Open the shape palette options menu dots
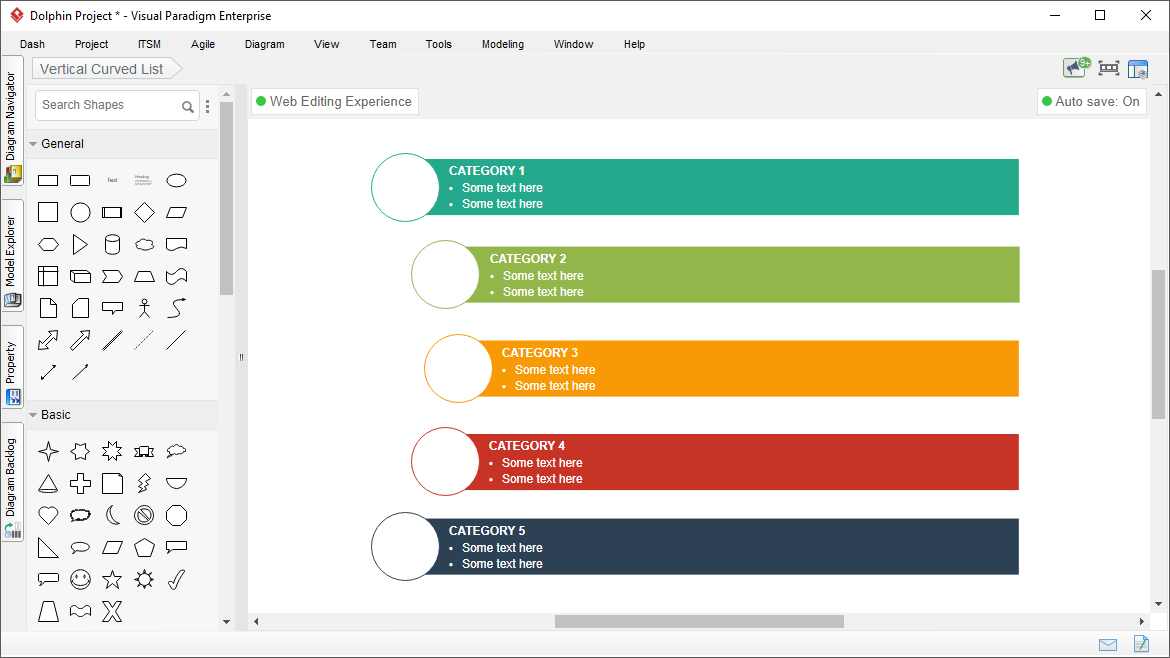This screenshot has height=658, width=1170. [x=207, y=107]
